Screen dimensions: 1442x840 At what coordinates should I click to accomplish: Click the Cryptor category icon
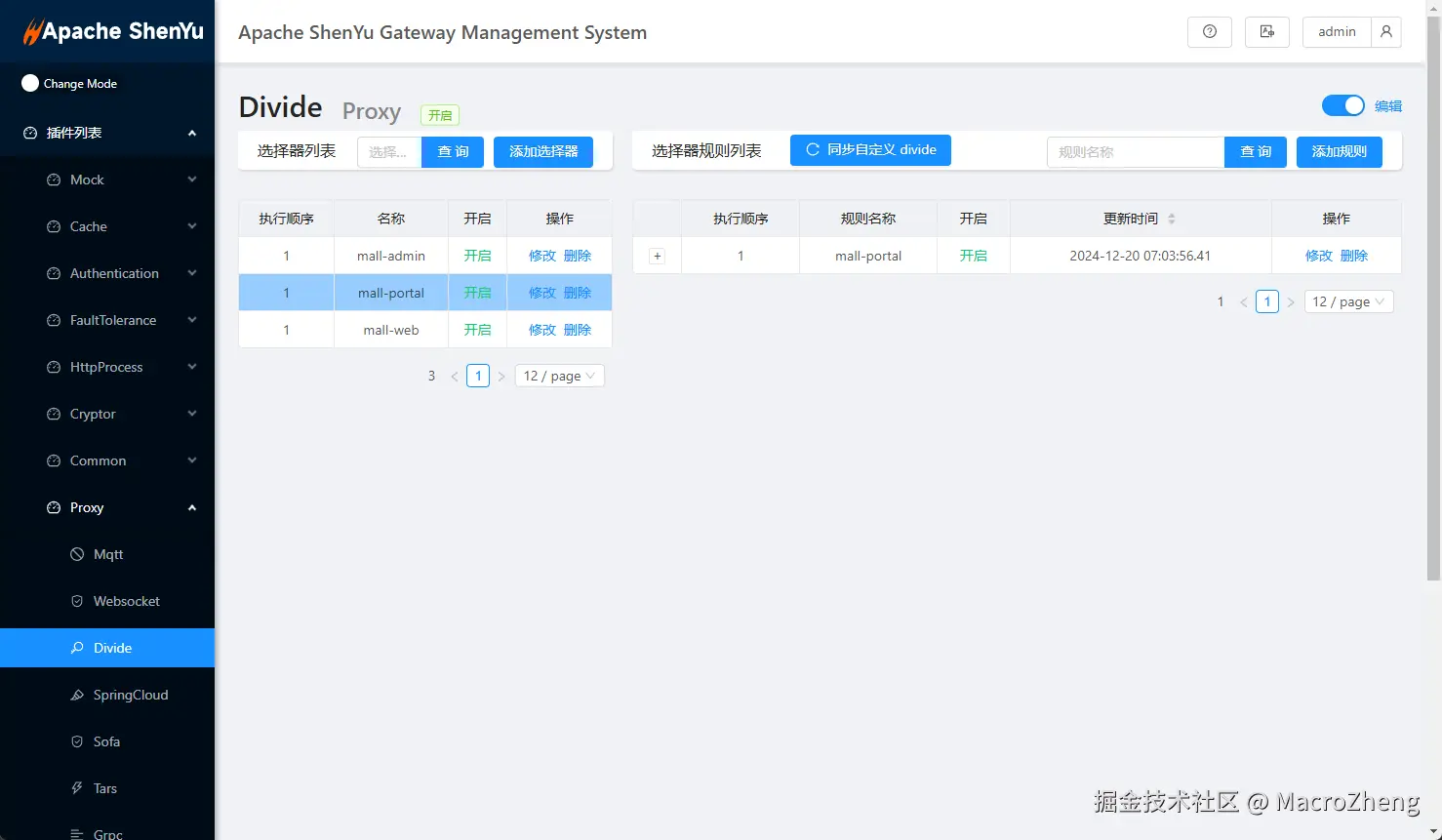coord(54,414)
